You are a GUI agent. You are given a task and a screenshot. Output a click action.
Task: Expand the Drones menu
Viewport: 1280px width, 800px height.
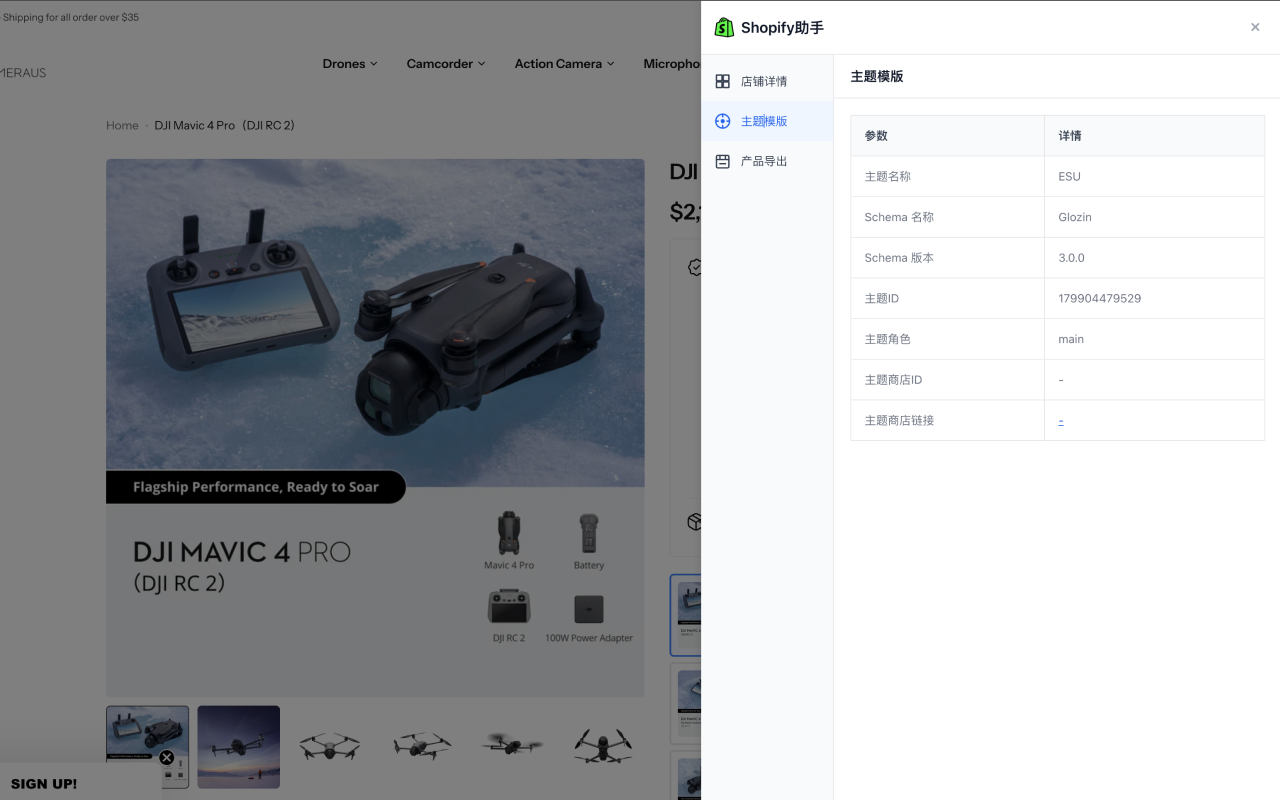[x=350, y=63]
